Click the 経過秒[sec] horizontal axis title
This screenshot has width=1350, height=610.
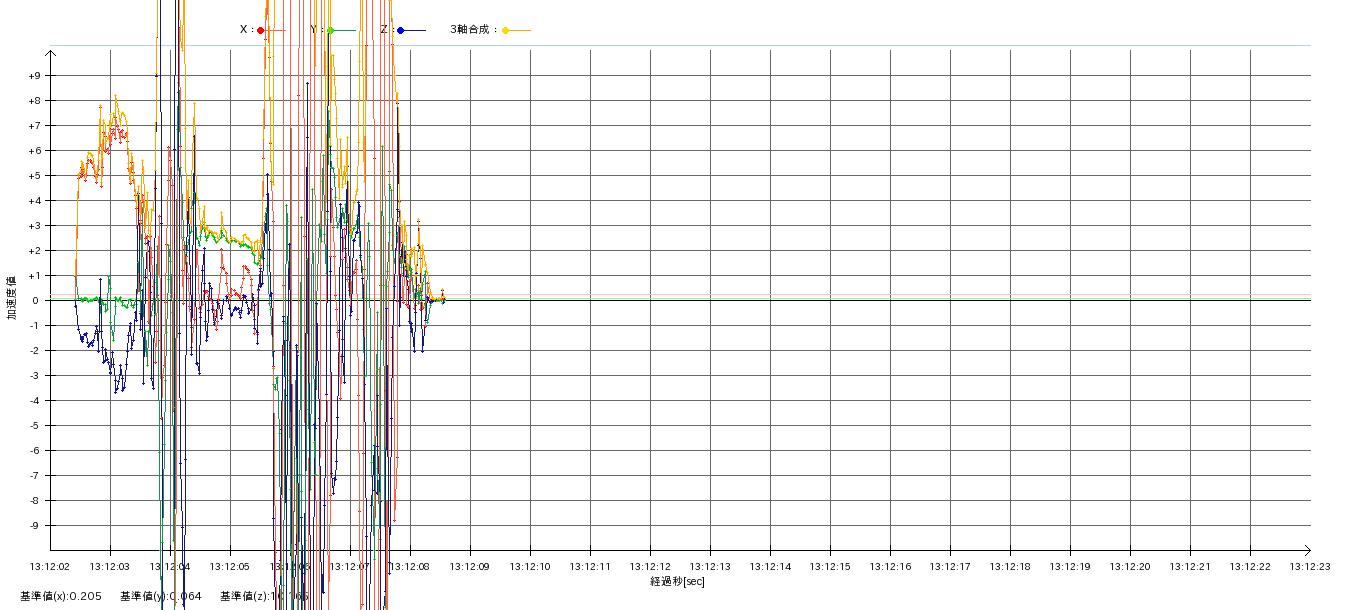tap(677, 581)
